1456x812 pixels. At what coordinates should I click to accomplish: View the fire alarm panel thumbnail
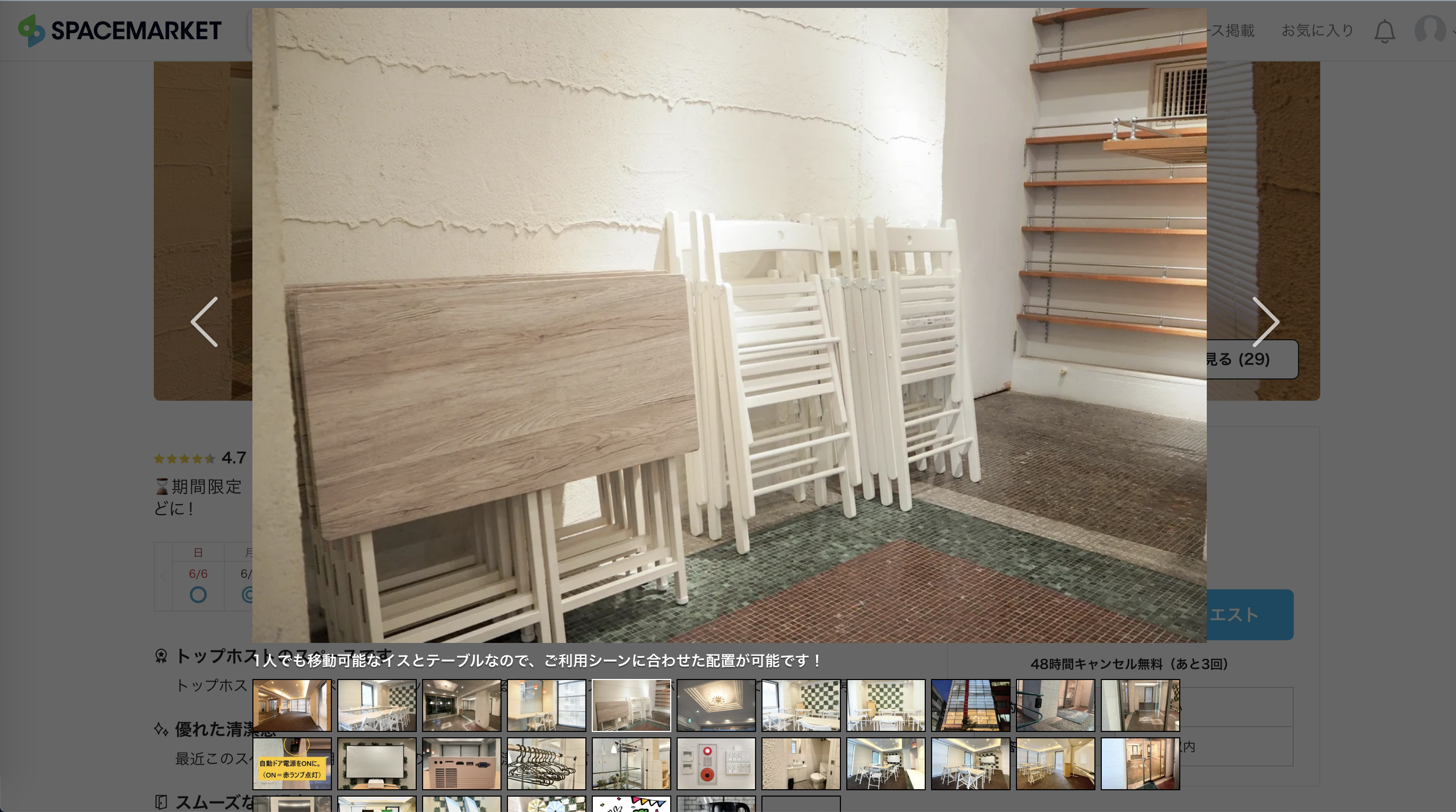tap(716, 763)
